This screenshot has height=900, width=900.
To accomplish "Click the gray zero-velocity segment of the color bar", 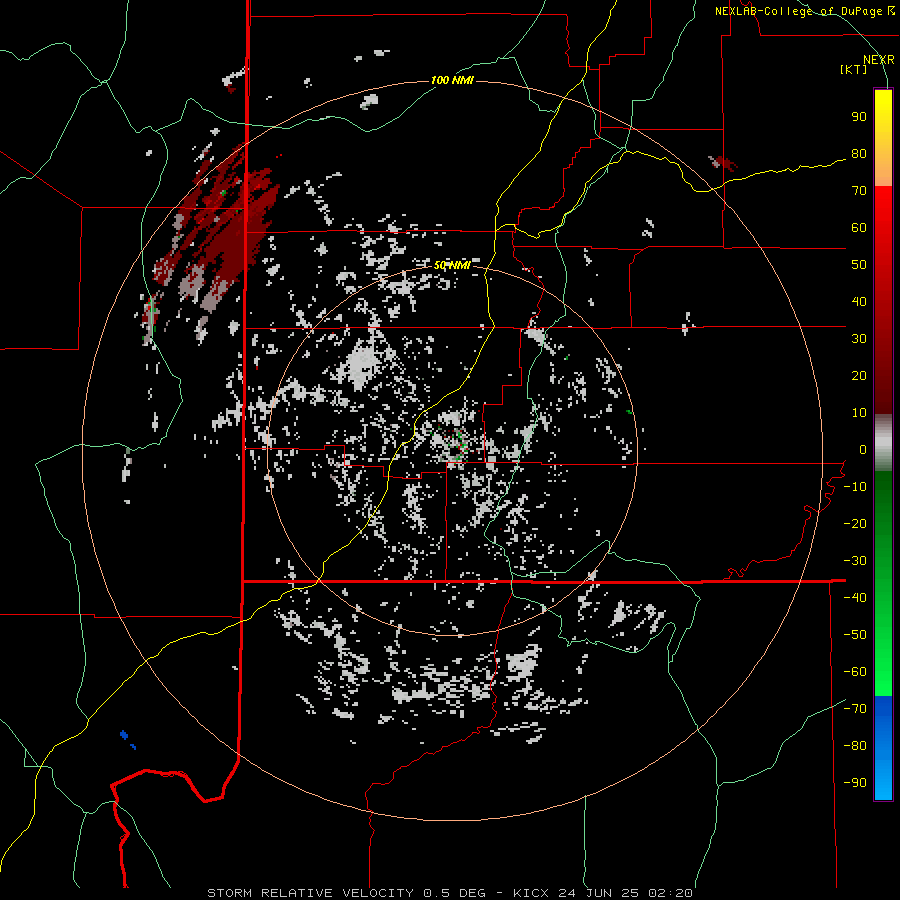I will point(883,443).
